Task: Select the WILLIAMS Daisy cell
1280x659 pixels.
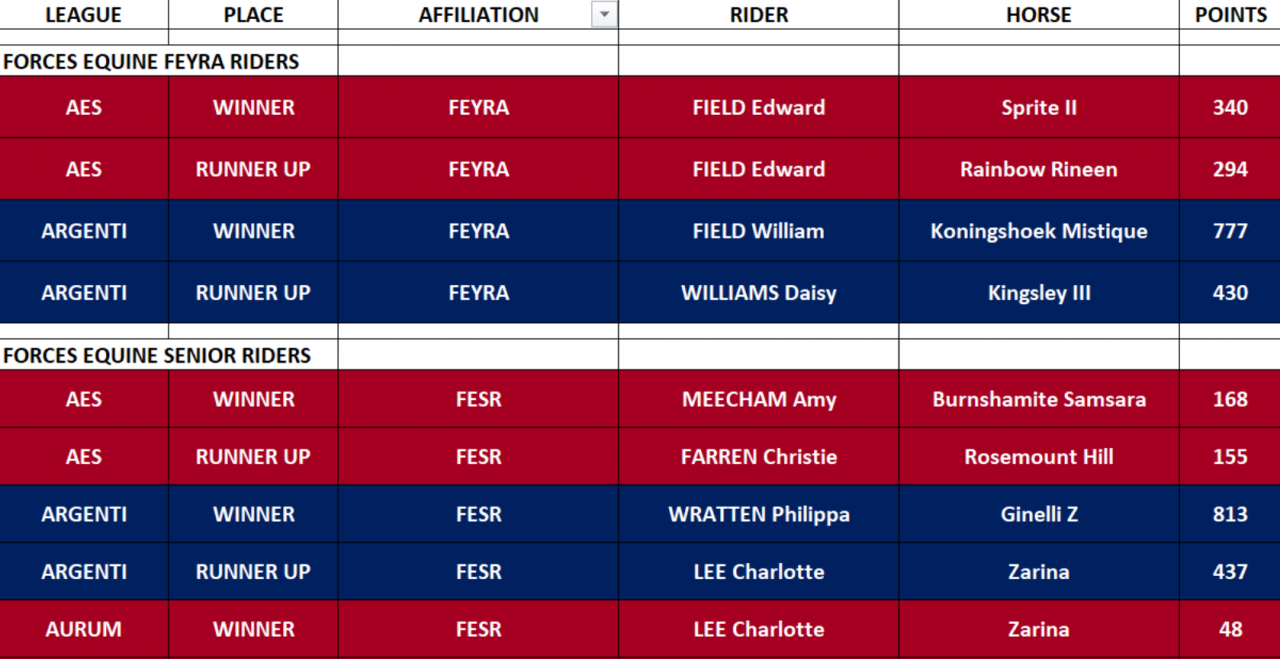Action: click(759, 293)
